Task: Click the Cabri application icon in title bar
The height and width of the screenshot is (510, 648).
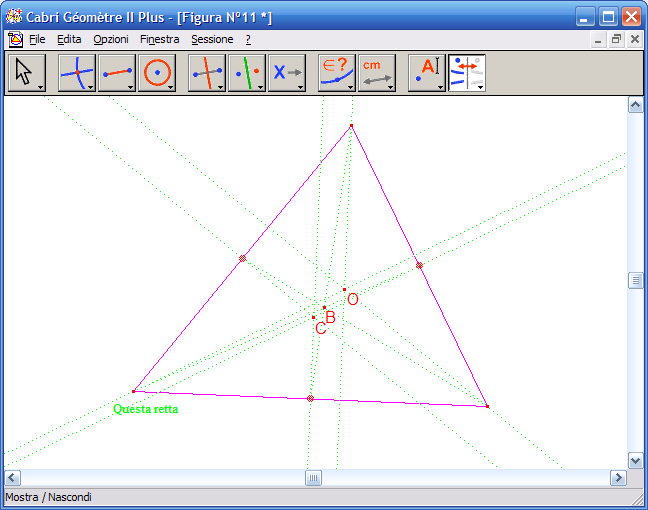Action: [14, 17]
